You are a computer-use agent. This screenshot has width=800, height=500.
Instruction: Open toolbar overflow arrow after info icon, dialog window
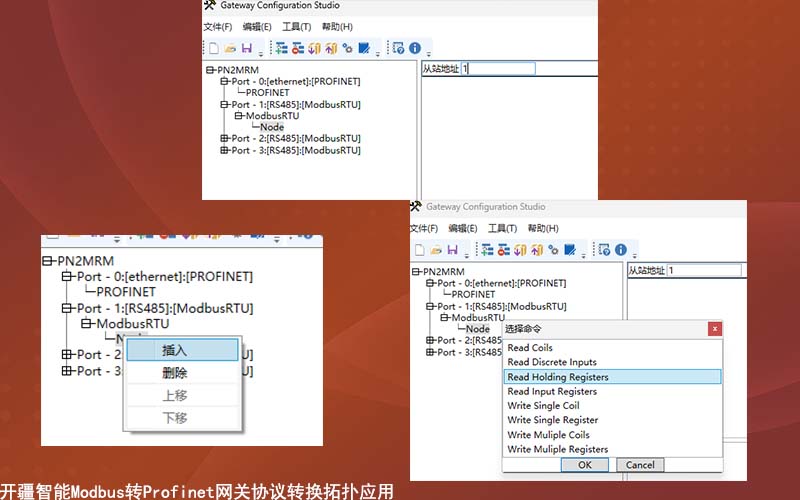pos(634,255)
